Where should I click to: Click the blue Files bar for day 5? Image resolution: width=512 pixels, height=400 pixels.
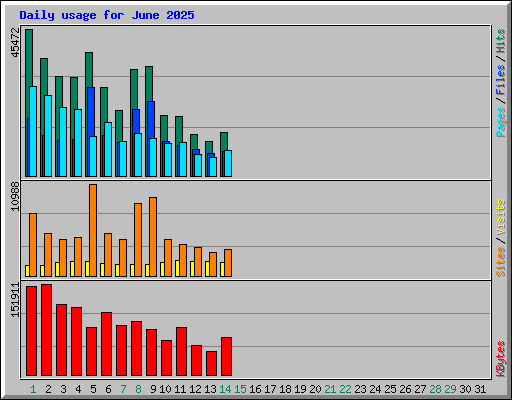91,112
